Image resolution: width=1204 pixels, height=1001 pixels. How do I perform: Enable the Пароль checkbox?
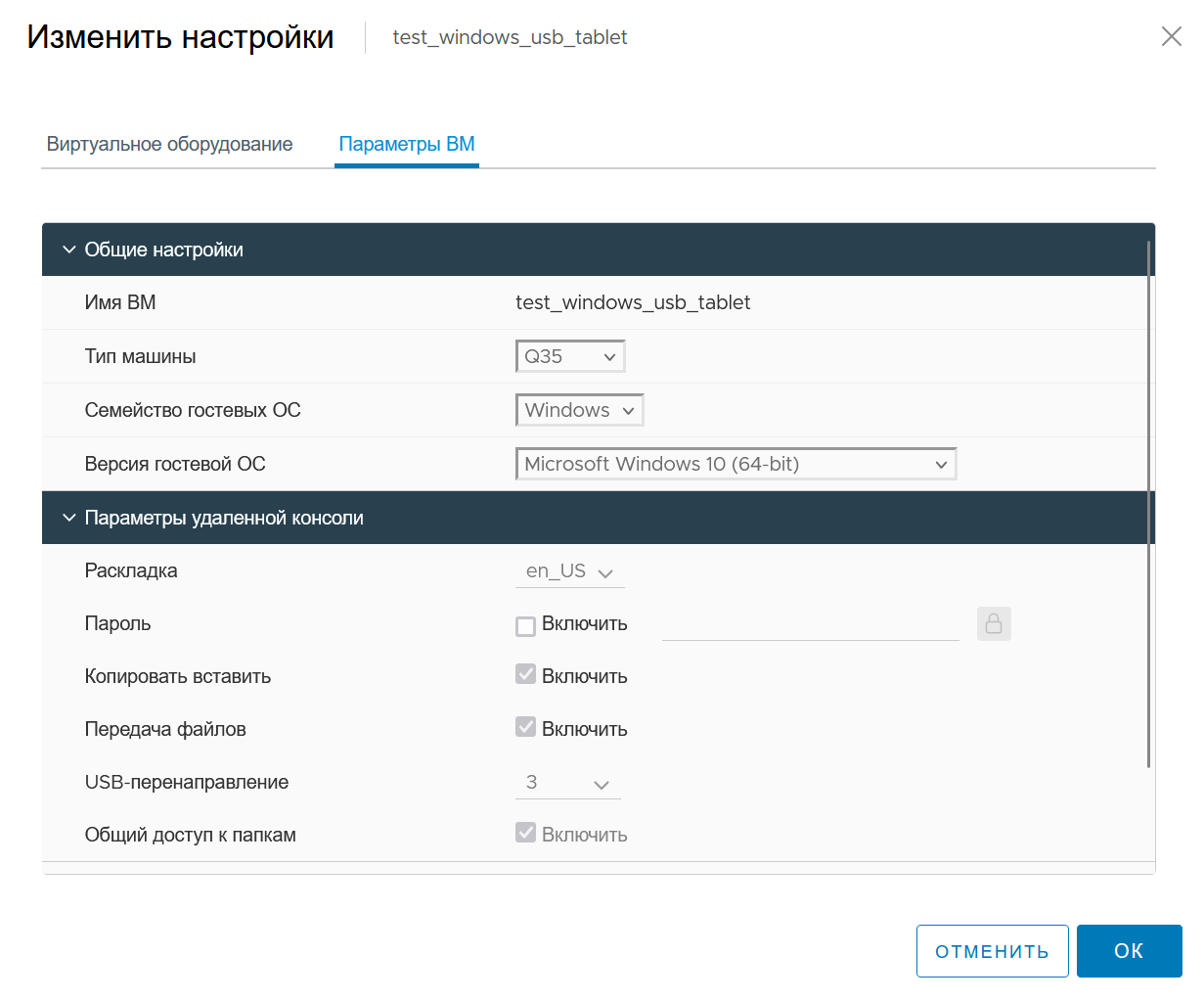pos(526,625)
